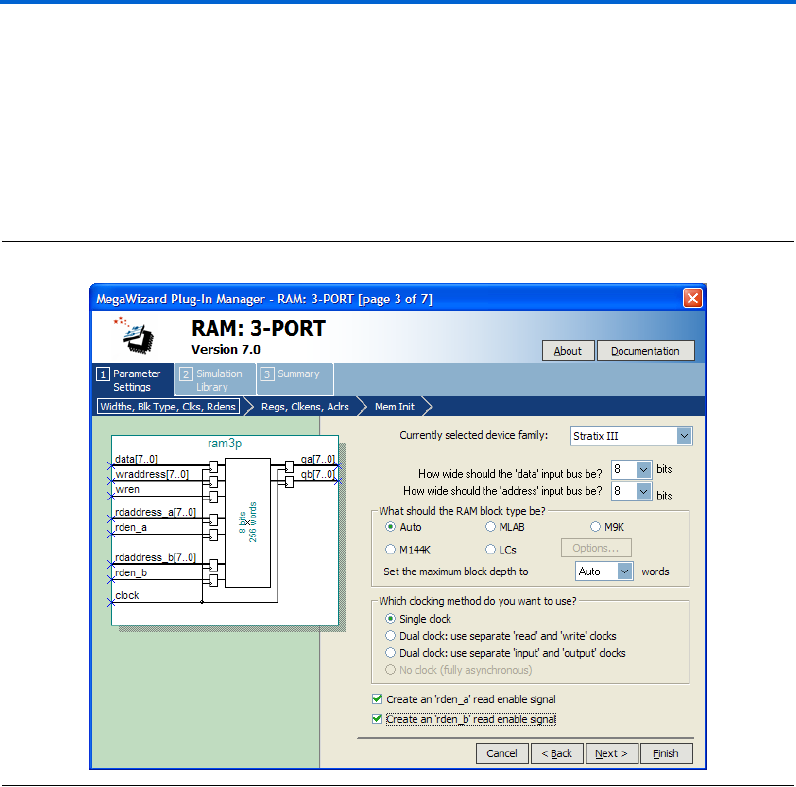Click the data[7..0] port label
Viewport: 796px width, 787px height.
click(136, 459)
